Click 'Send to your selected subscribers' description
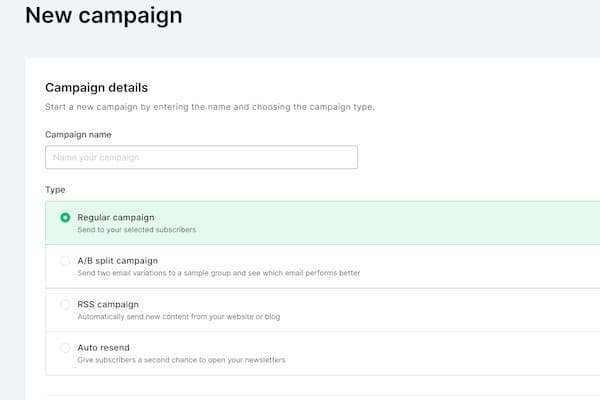Screen dimensions: 600x400 click(x=137, y=230)
